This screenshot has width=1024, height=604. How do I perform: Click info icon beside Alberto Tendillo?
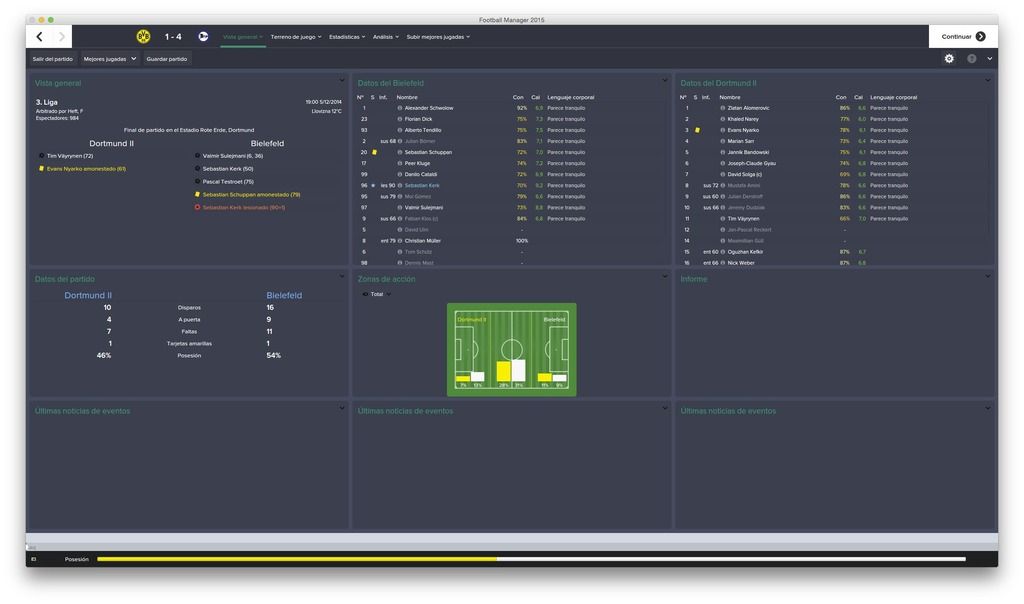point(400,131)
